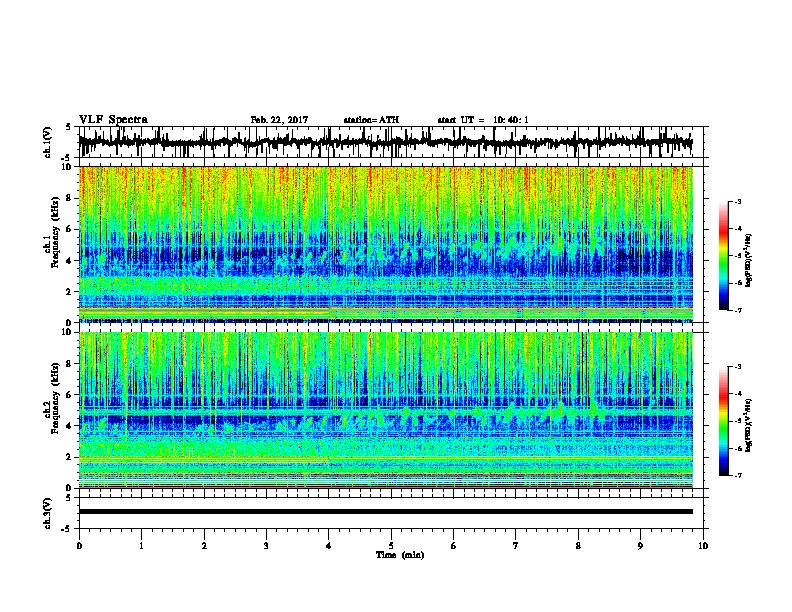Click time axis tick label 10
Screen dimensions: 792x612
click(x=703, y=546)
